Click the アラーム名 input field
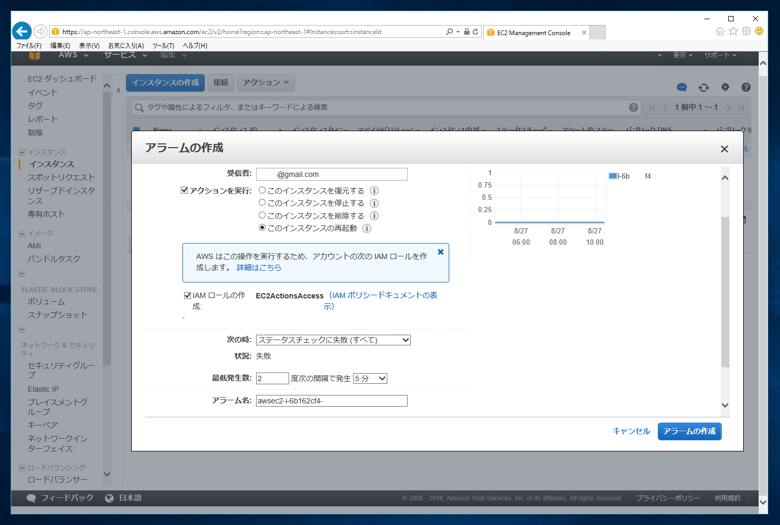The image size is (780, 525). [x=332, y=401]
